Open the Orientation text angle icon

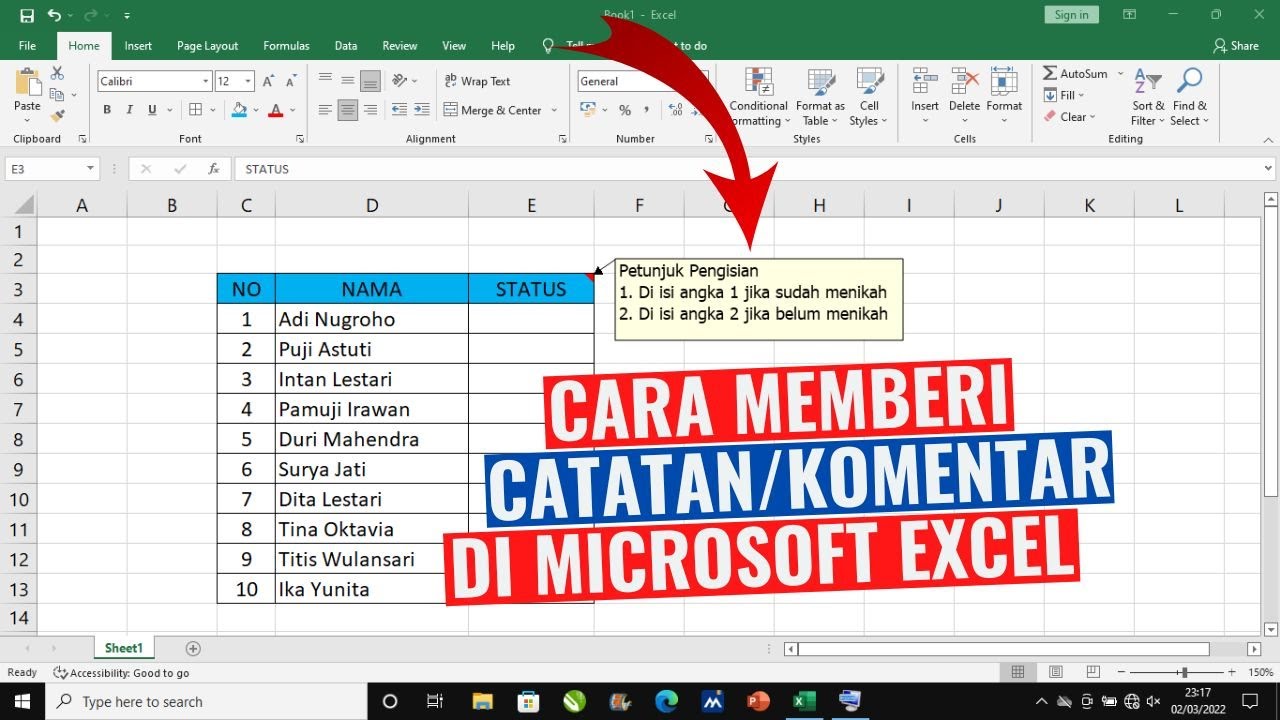400,81
